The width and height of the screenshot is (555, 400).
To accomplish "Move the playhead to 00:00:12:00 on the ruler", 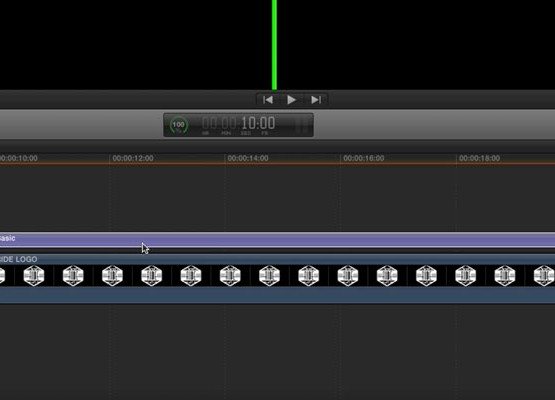I will coord(133,158).
